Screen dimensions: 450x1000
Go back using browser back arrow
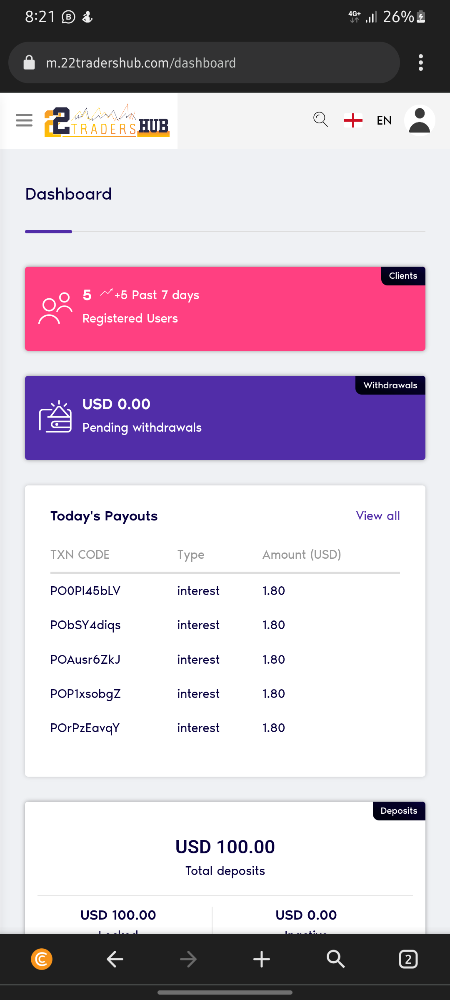tap(115, 959)
